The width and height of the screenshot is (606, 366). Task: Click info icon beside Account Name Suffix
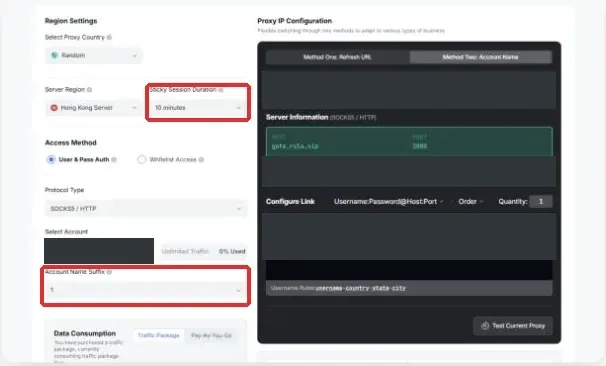pyautogui.click(x=109, y=272)
